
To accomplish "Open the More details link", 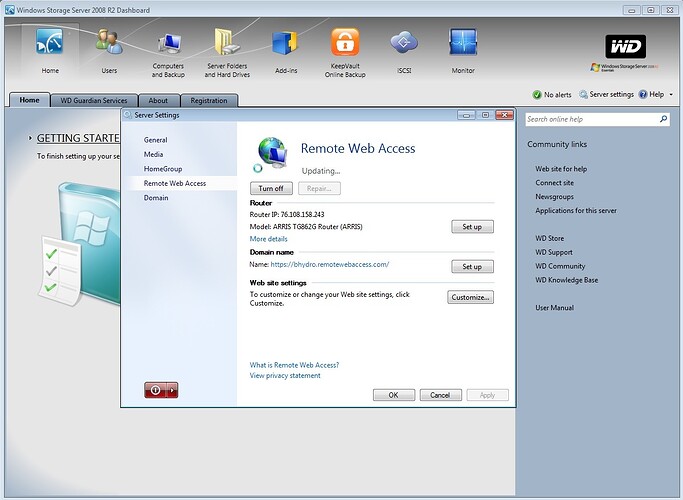I will tap(268, 239).
